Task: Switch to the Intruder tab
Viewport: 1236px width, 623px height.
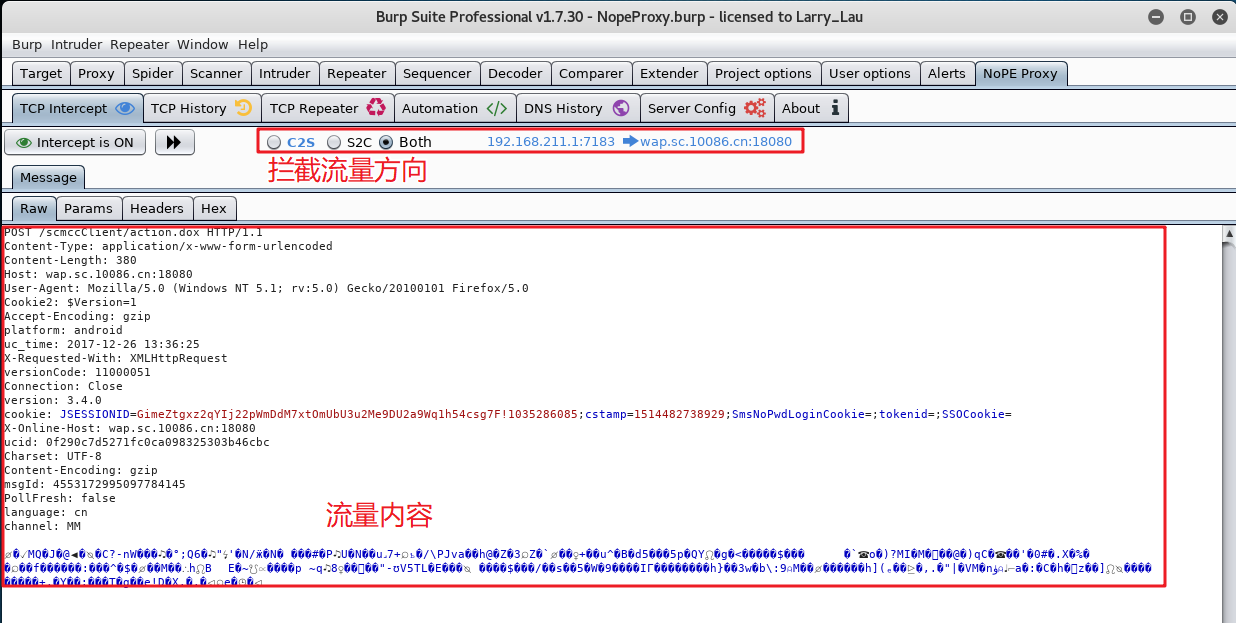Action: (x=285, y=73)
